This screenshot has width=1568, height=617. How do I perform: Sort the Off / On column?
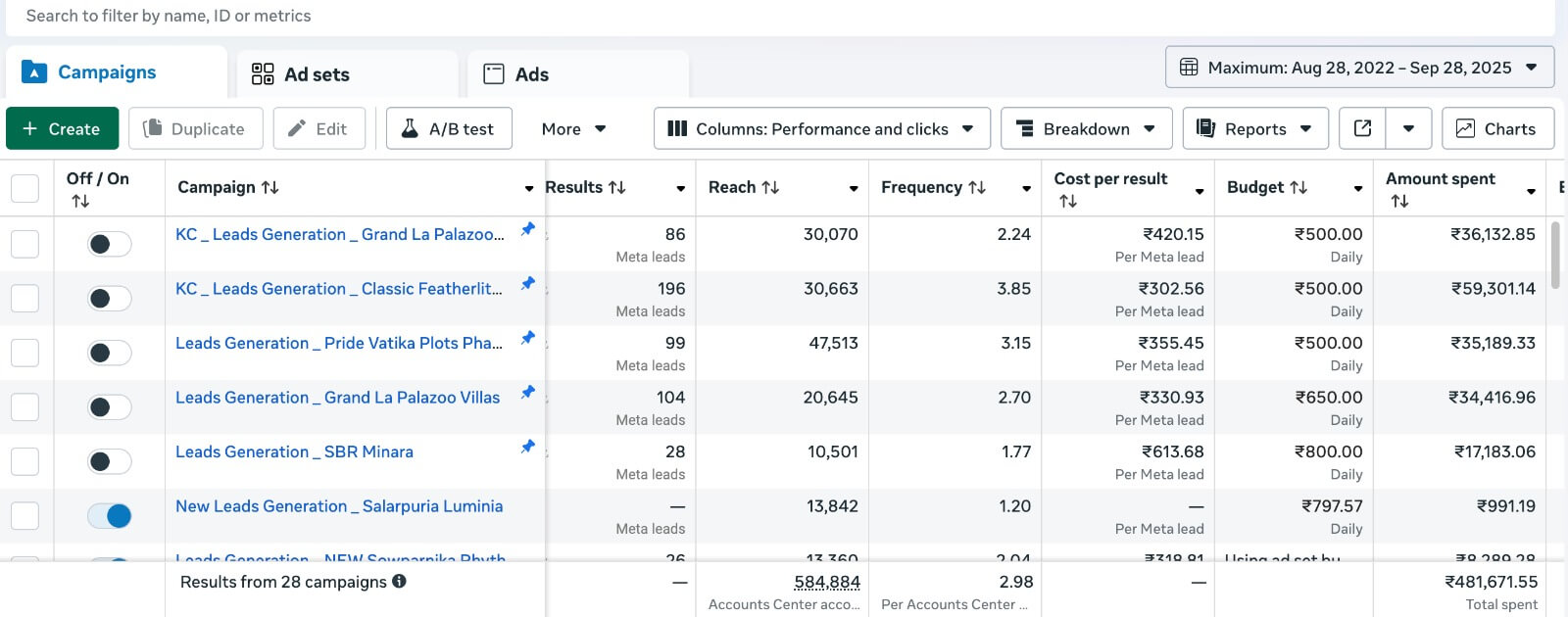tap(80, 201)
